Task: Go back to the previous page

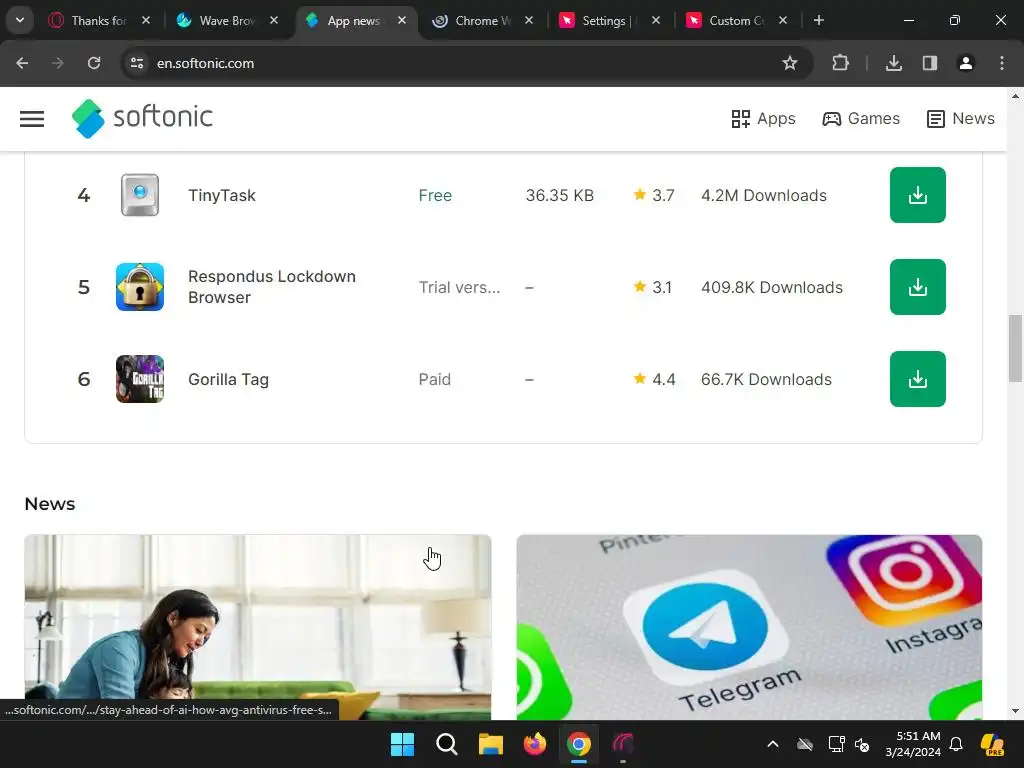Action: (x=22, y=63)
